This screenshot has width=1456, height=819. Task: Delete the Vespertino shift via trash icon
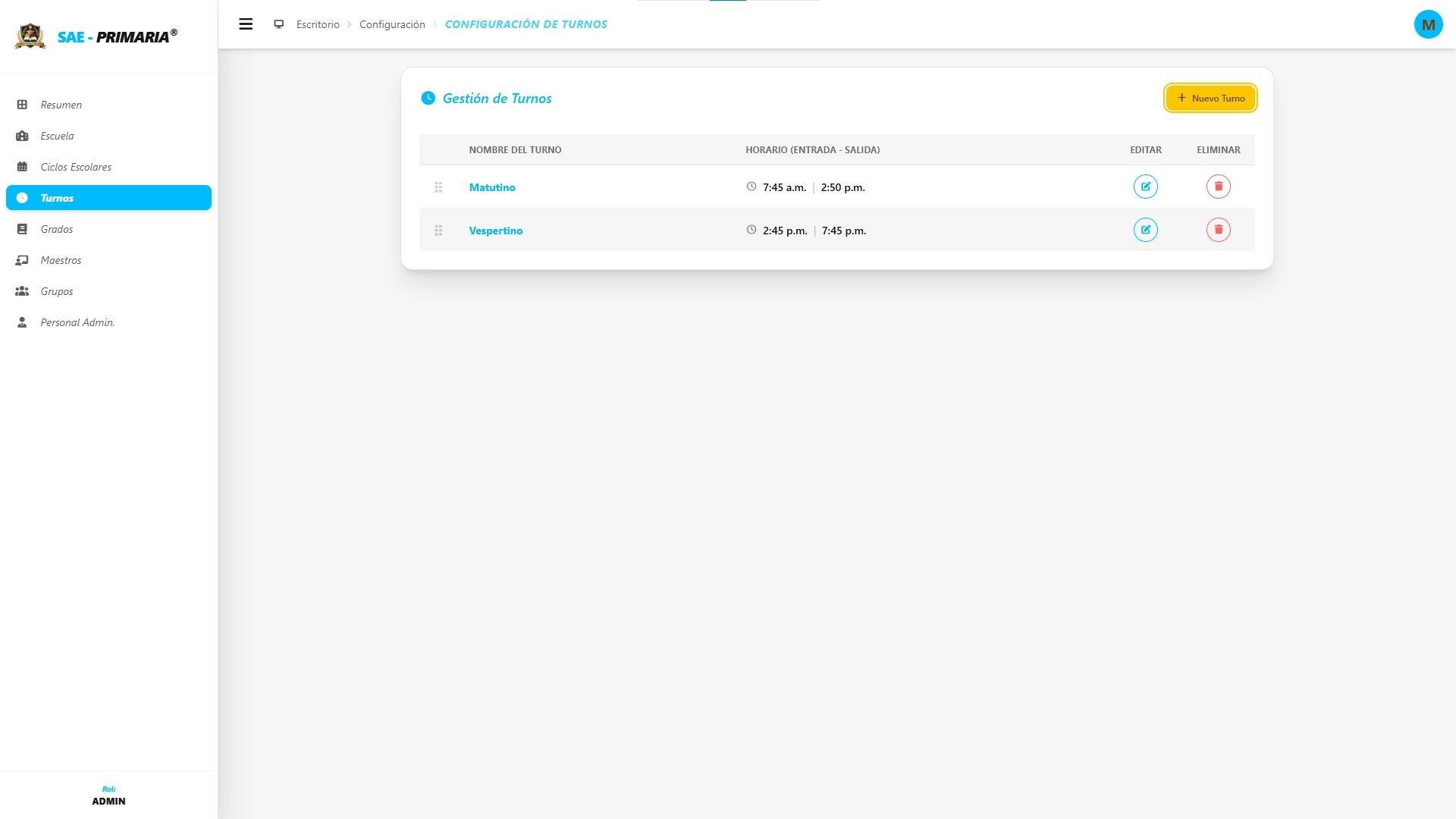pos(1218,230)
